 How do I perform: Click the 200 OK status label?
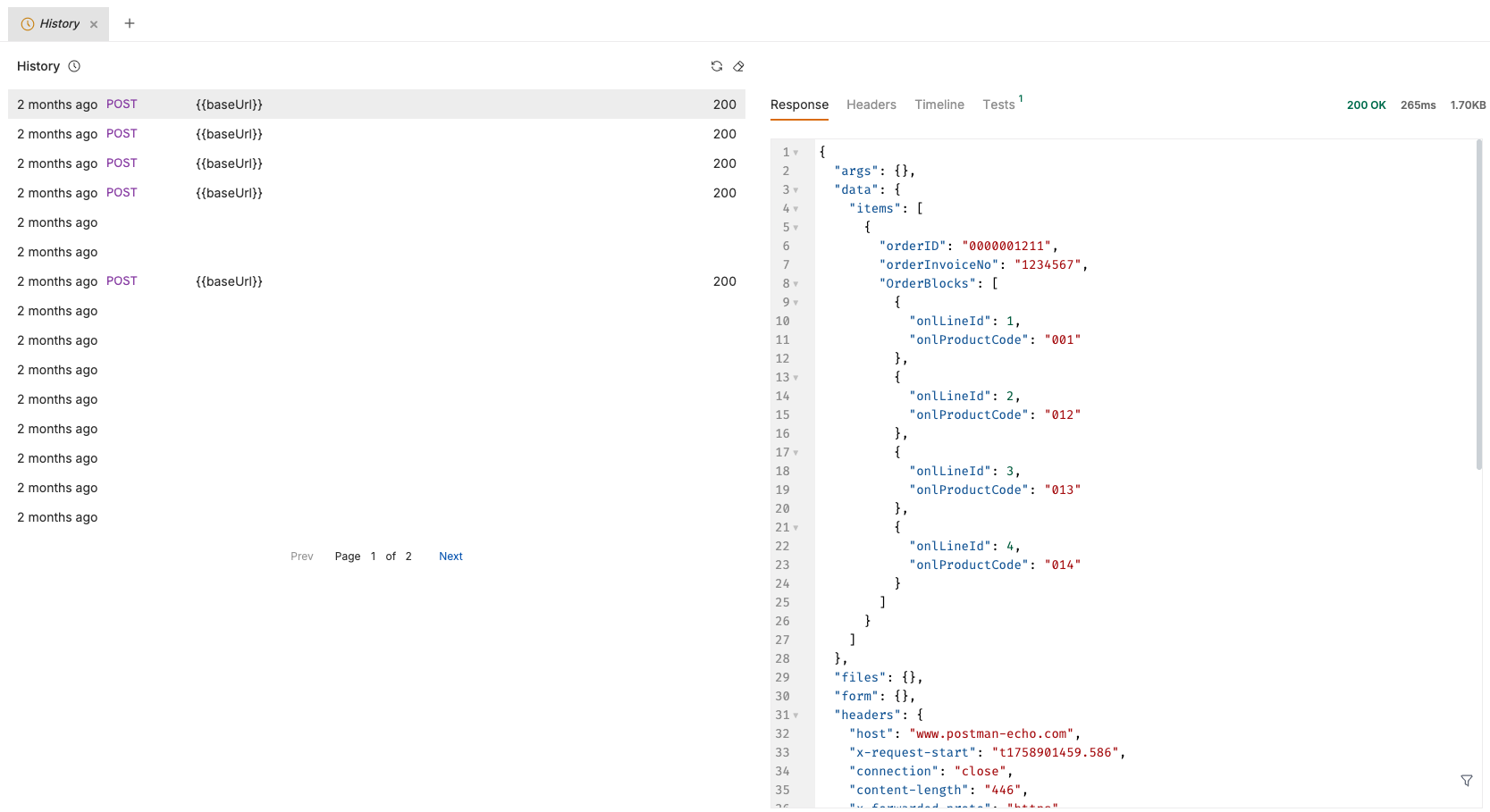click(x=1366, y=105)
